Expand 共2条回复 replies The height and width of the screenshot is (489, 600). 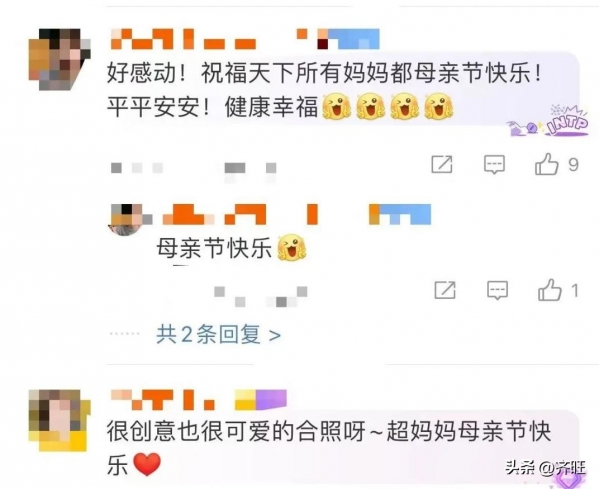218,335
